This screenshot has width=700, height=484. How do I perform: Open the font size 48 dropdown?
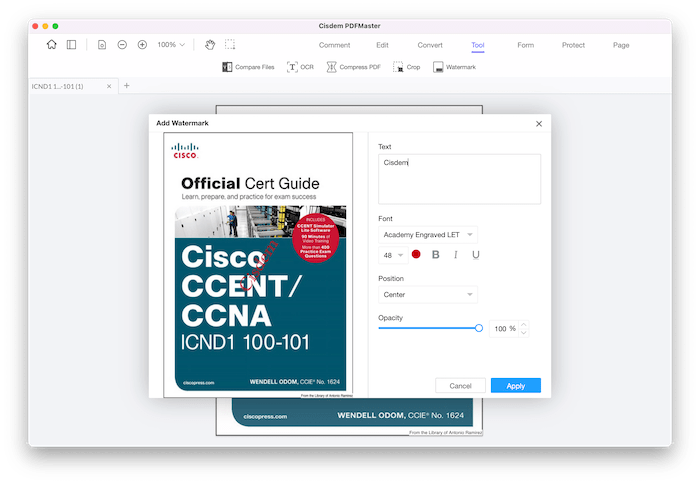[x=393, y=255]
